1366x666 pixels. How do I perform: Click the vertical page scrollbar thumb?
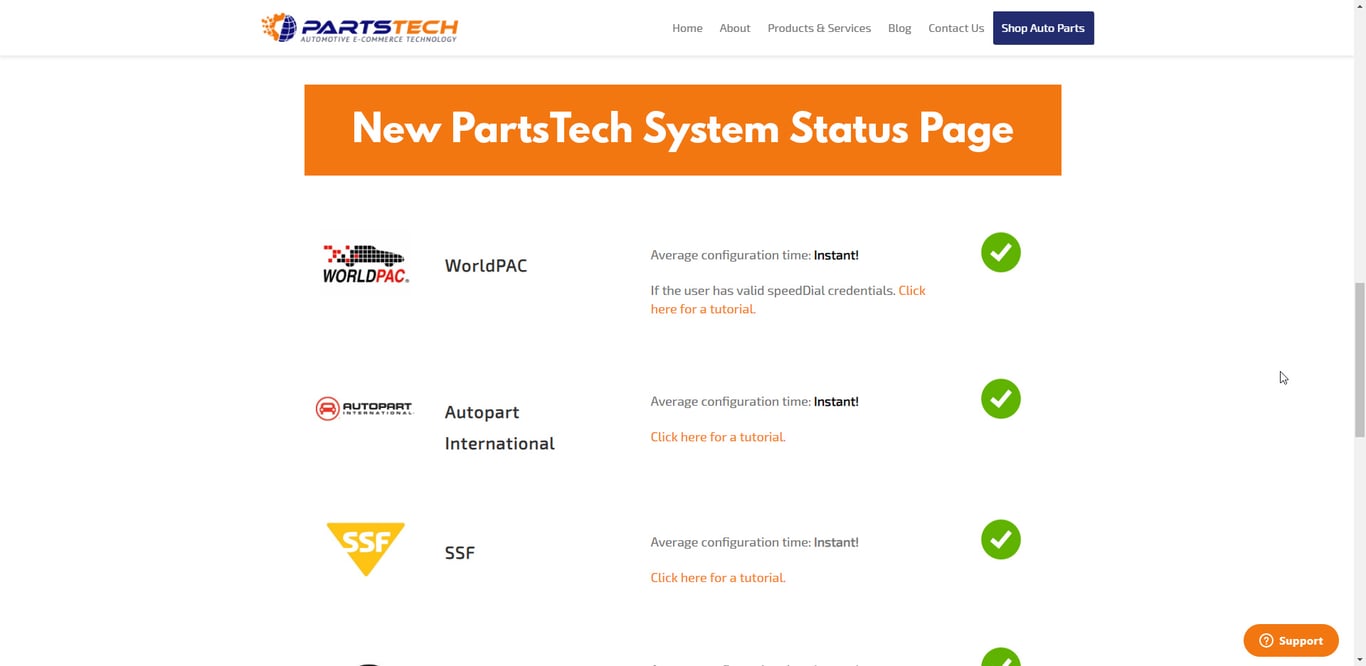click(x=1359, y=360)
